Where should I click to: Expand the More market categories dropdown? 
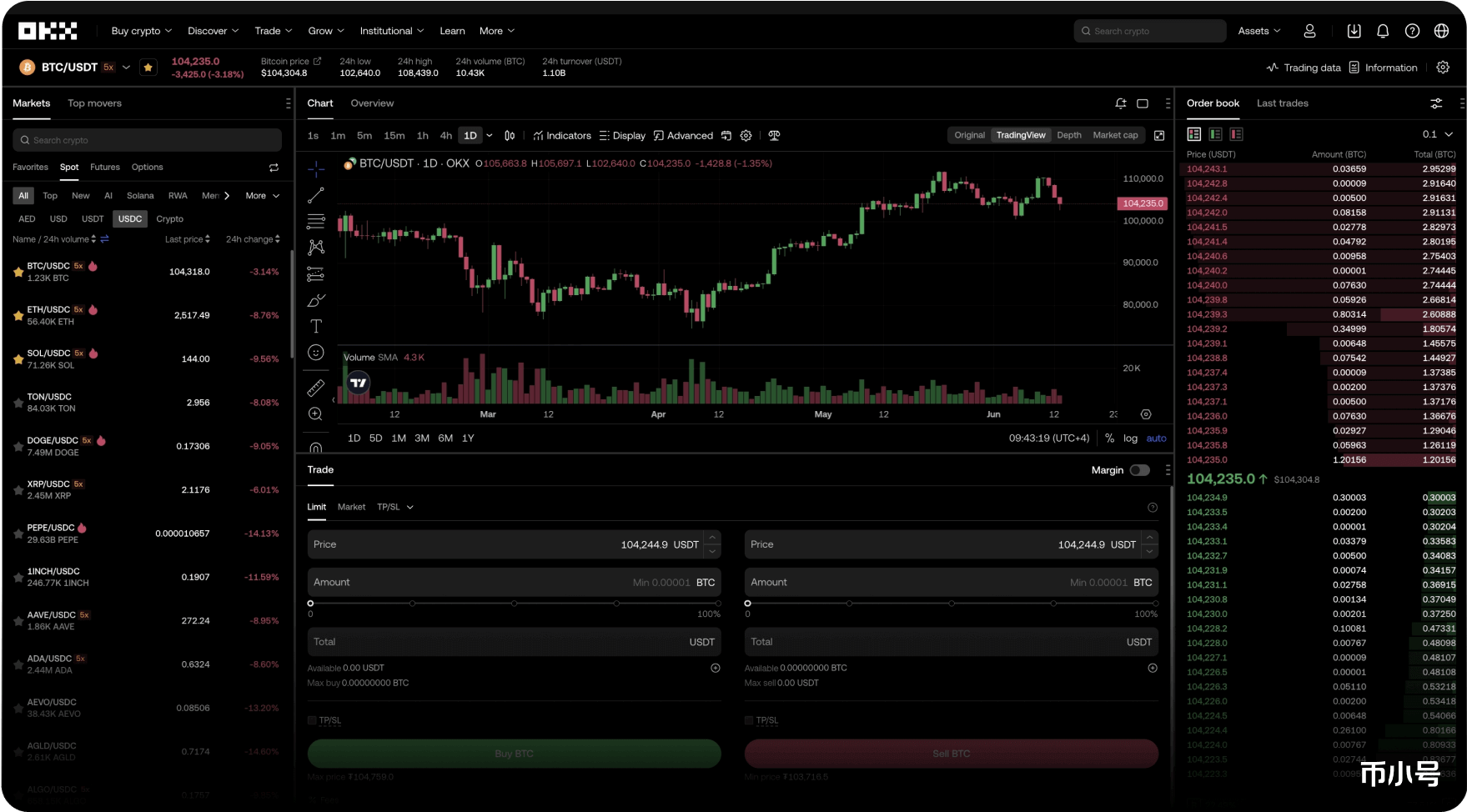(263, 196)
